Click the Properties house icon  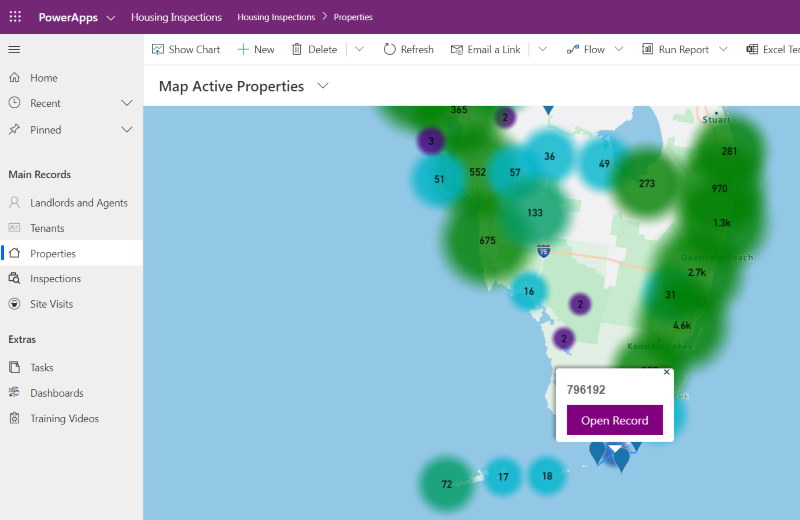point(14,253)
